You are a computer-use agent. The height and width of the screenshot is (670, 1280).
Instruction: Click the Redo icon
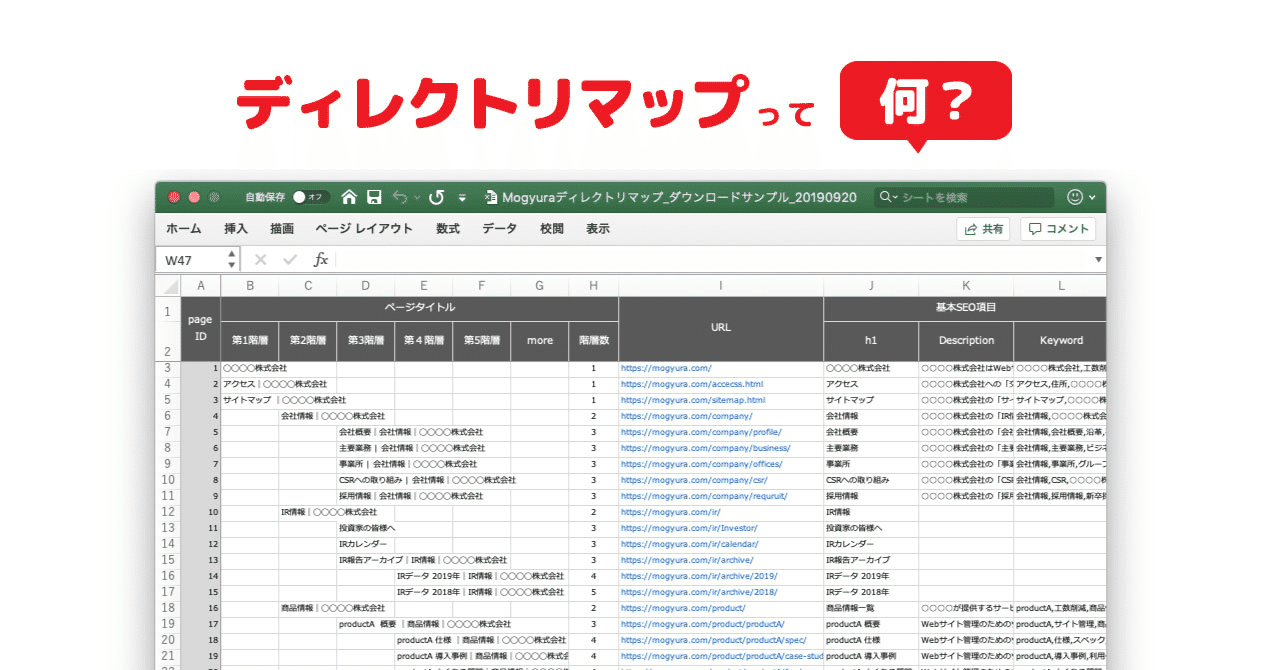(436, 197)
